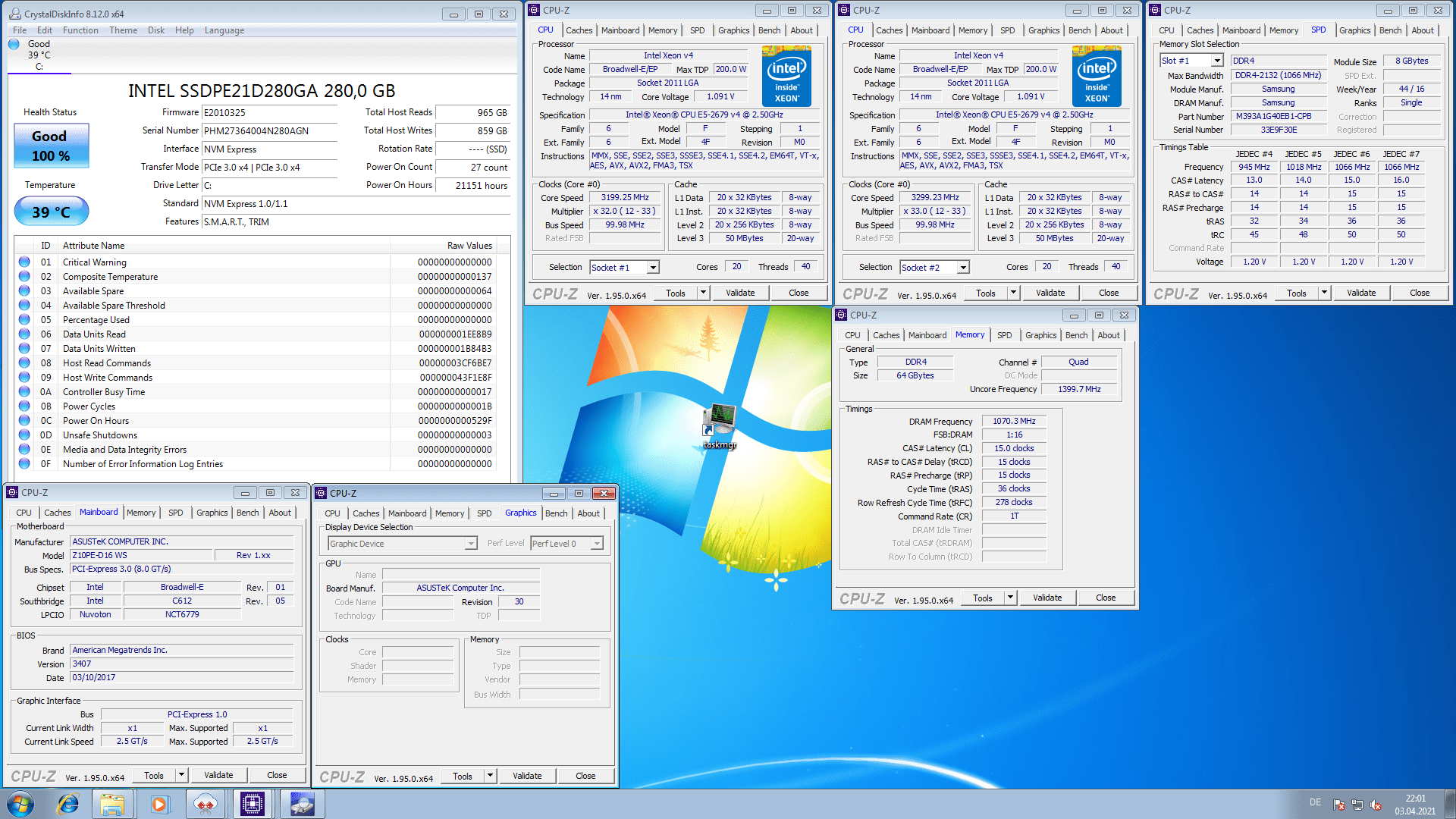The image size is (1456, 819).
Task: Click the Action Center flag icon
Action: point(1339,805)
